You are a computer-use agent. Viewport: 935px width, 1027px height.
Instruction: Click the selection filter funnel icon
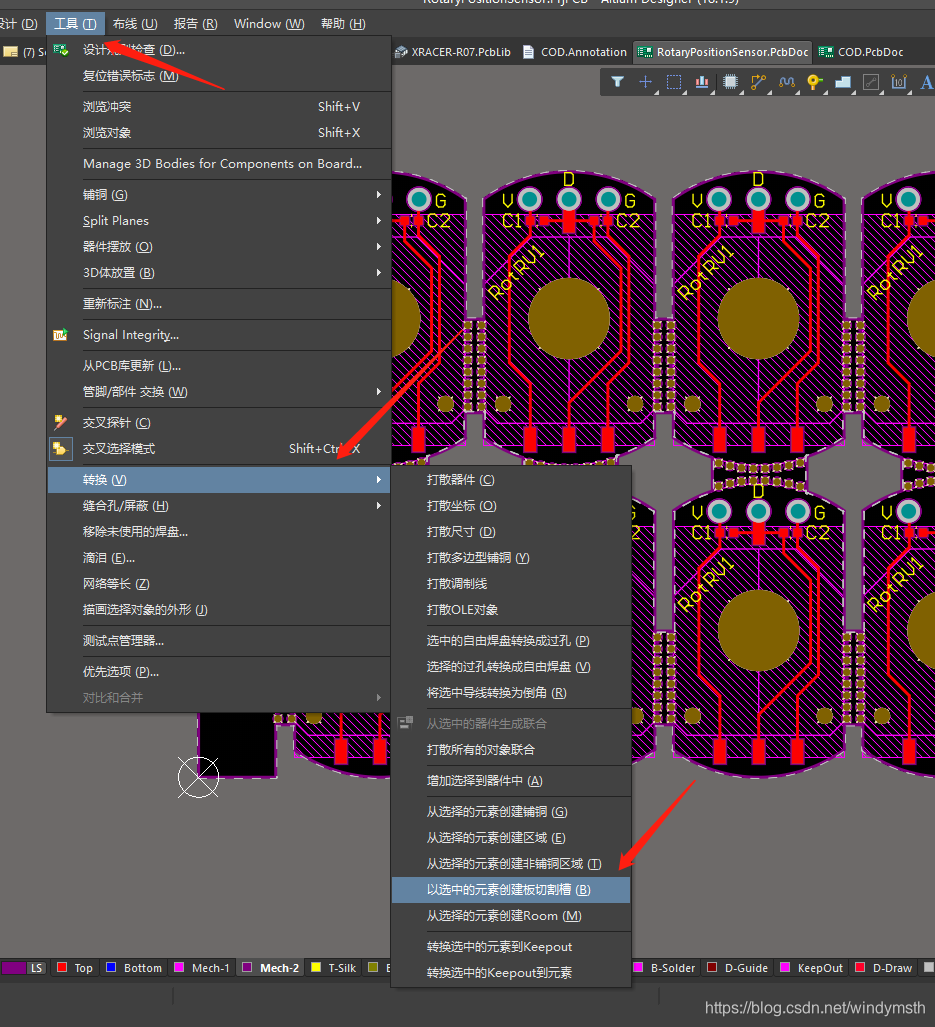click(617, 82)
